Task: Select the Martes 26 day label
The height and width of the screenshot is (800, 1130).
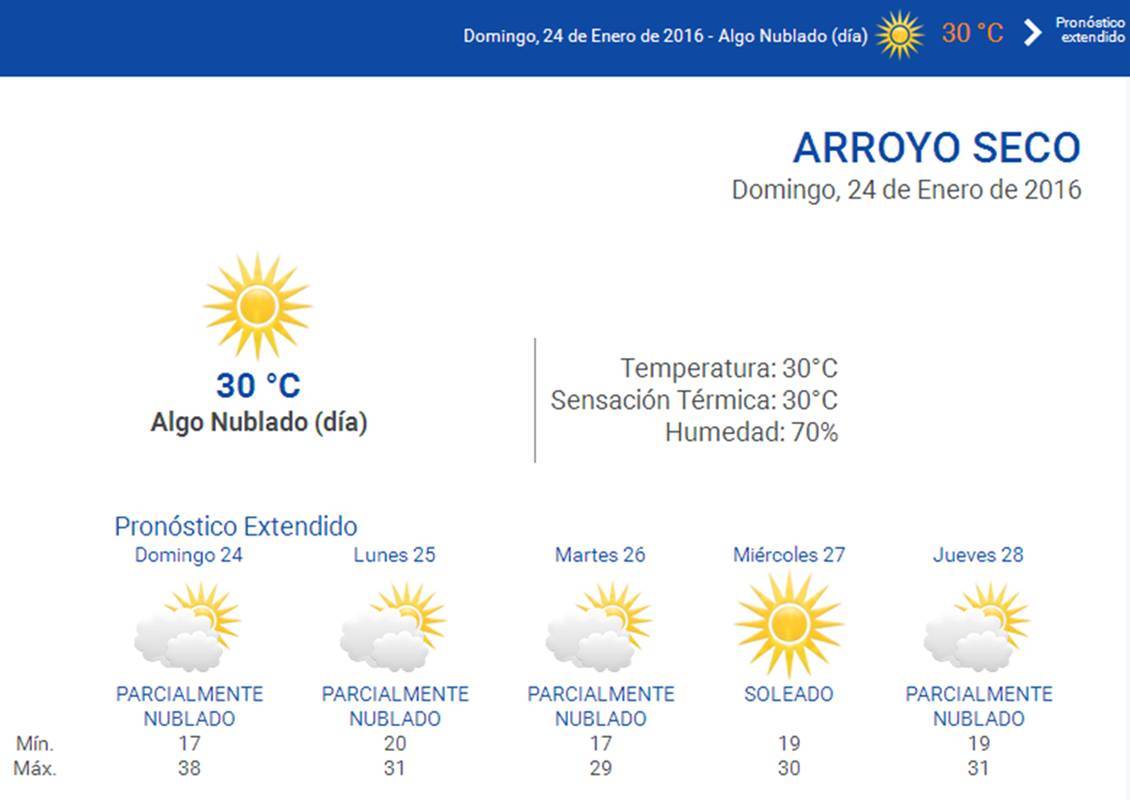Action: [x=600, y=555]
